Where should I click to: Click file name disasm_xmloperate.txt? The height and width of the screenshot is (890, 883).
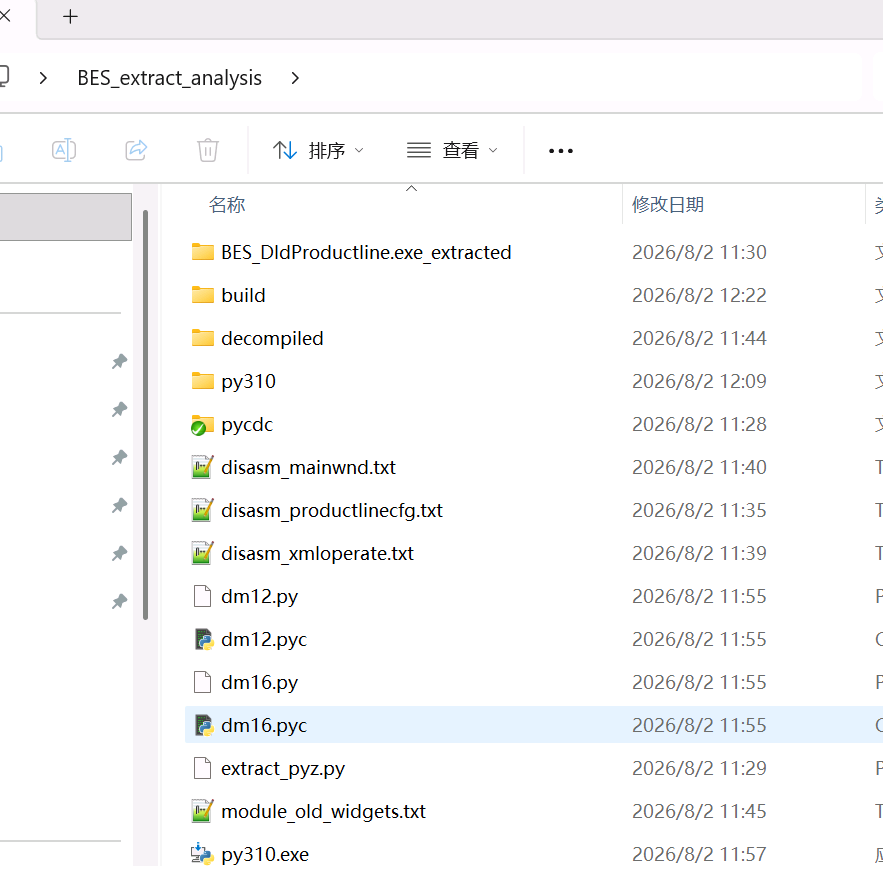[317, 553]
